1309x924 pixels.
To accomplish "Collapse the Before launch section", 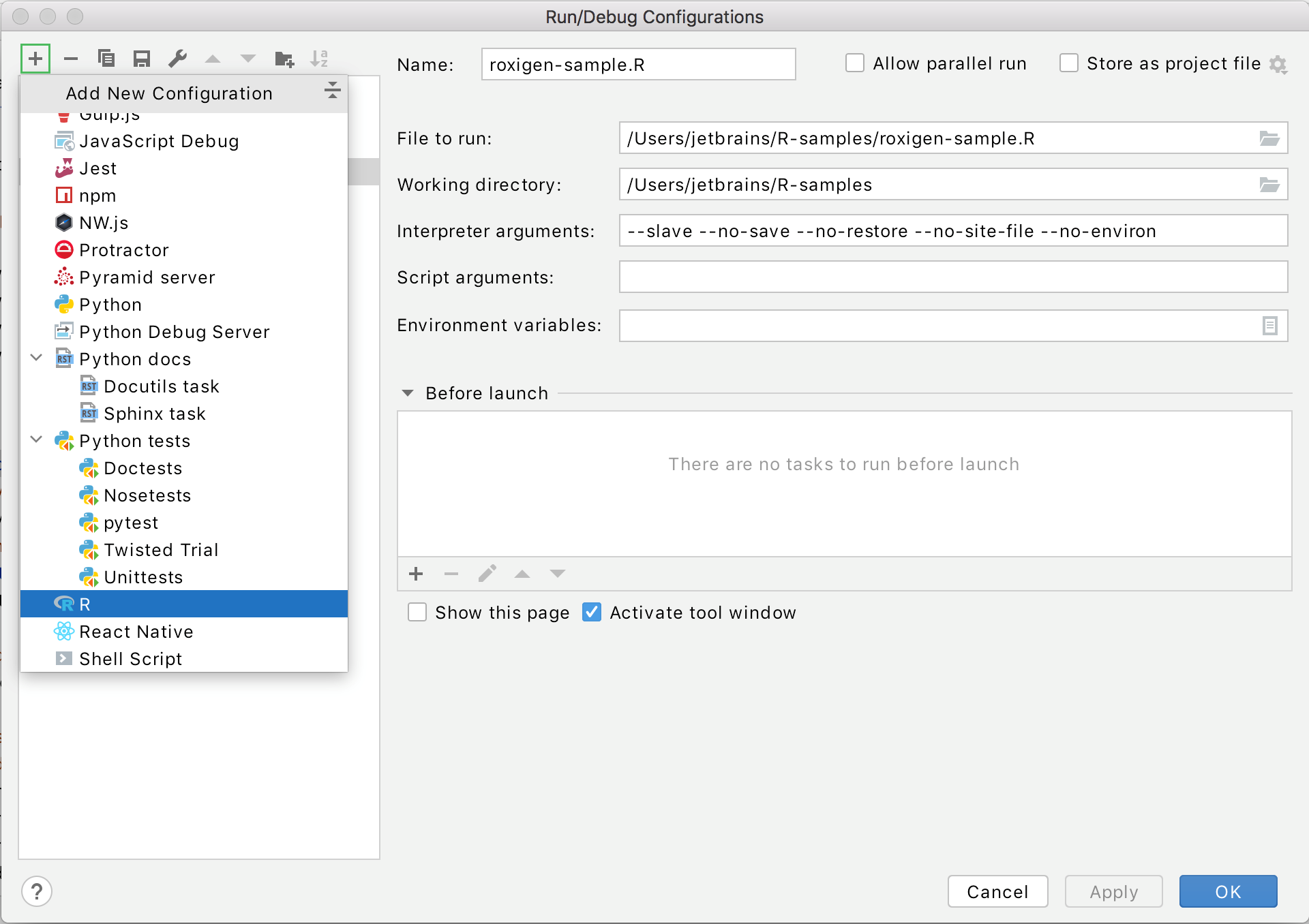I will click(x=407, y=393).
